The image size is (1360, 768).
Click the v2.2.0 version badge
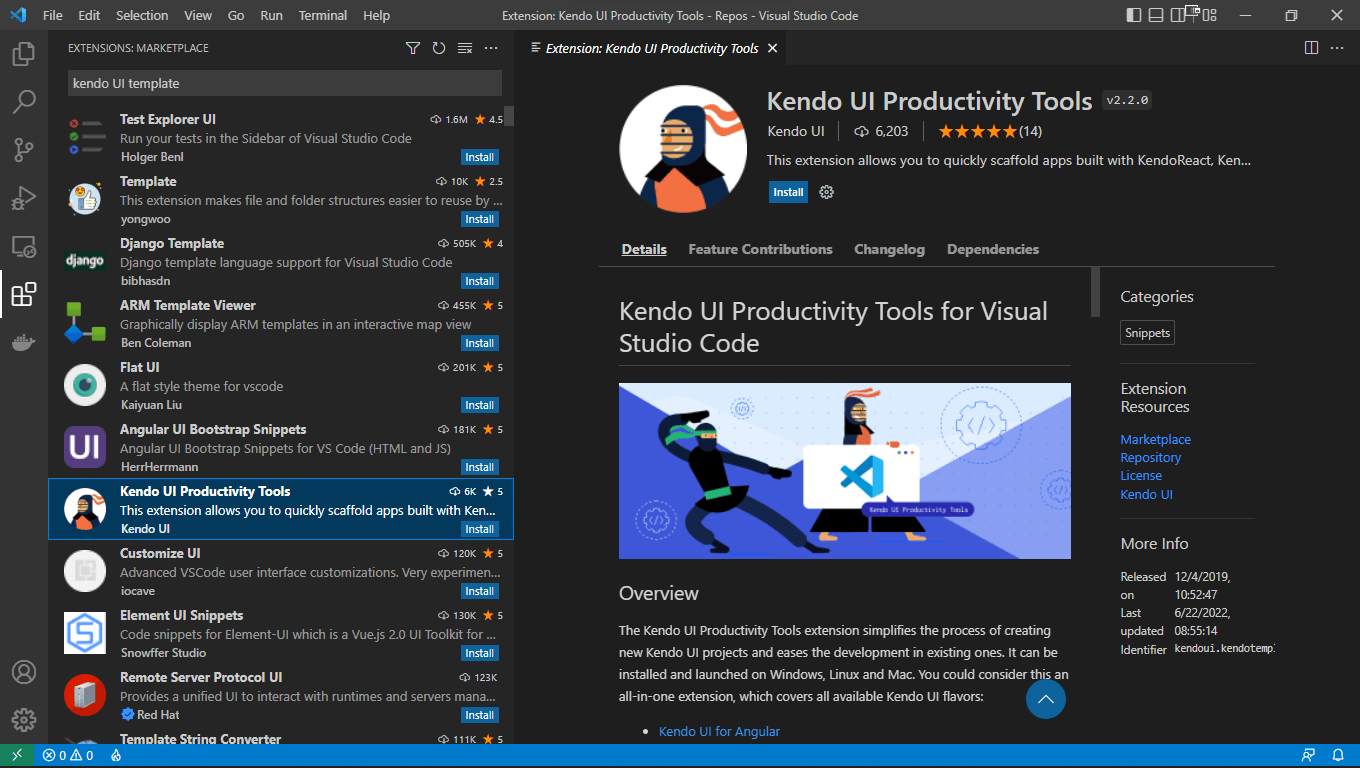click(x=1128, y=100)
